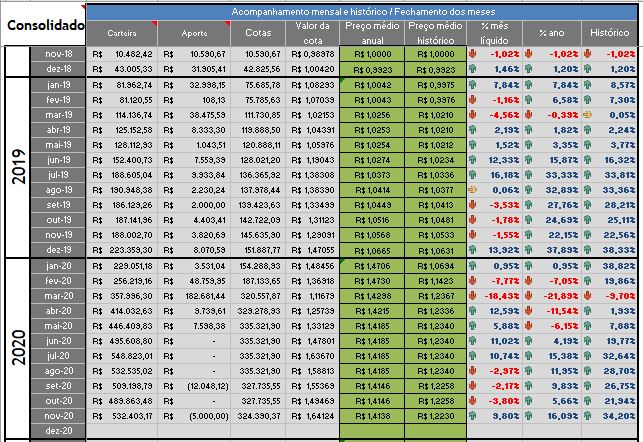The width and height of the screenshot is (643, 442).
Task: Select the 38,82% Histórico cell for jan-20
Action: click(609, 266)
